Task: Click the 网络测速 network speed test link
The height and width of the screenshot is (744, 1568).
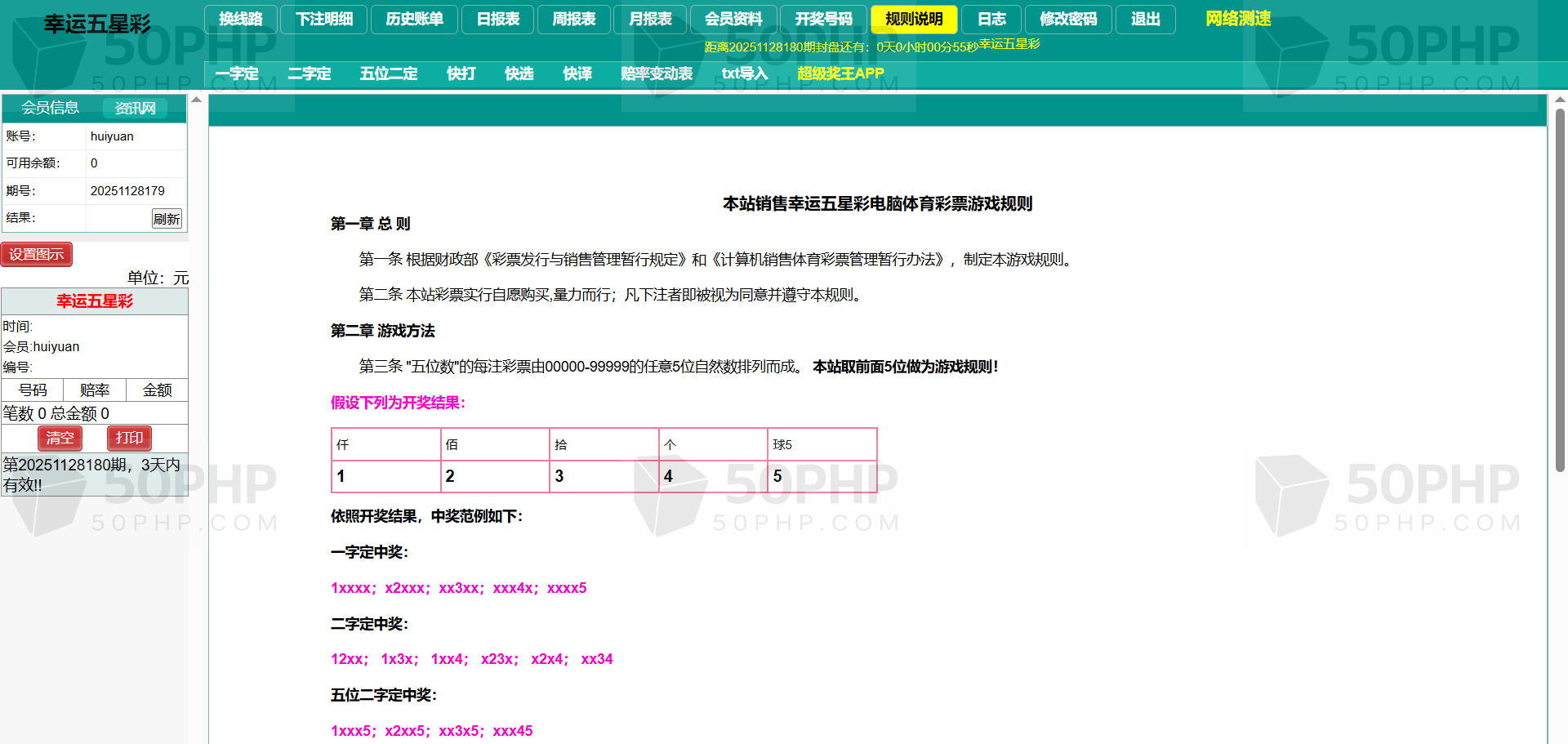Action: click(1238, 19)
